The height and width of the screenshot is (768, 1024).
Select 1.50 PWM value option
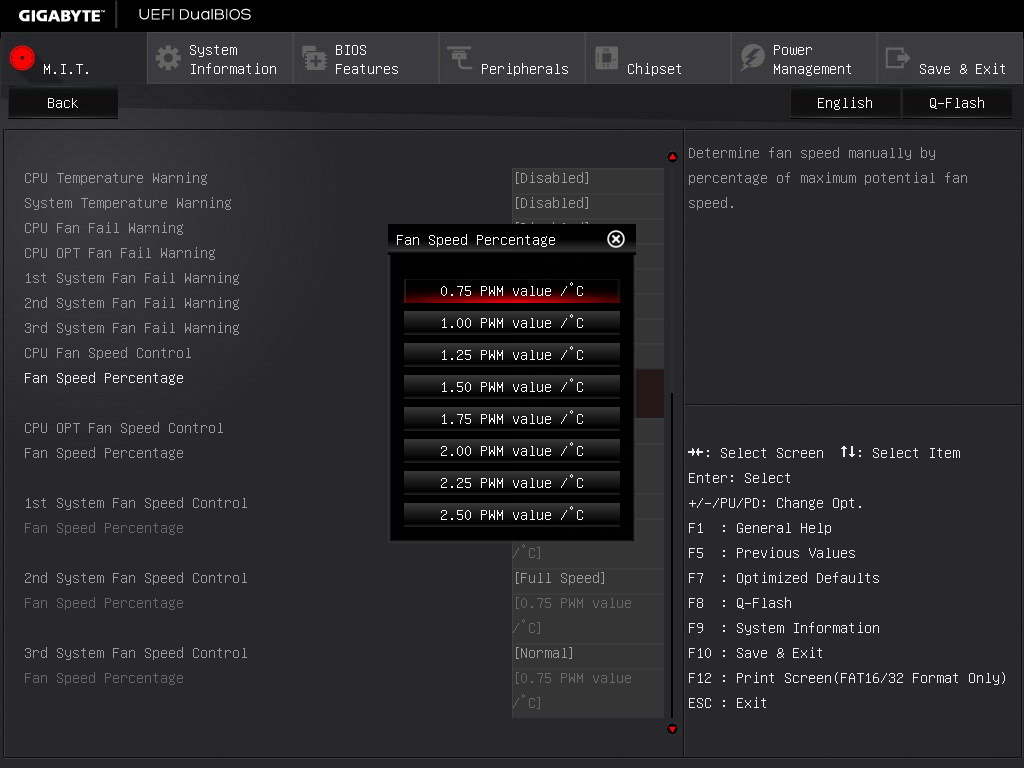point(512,387)
